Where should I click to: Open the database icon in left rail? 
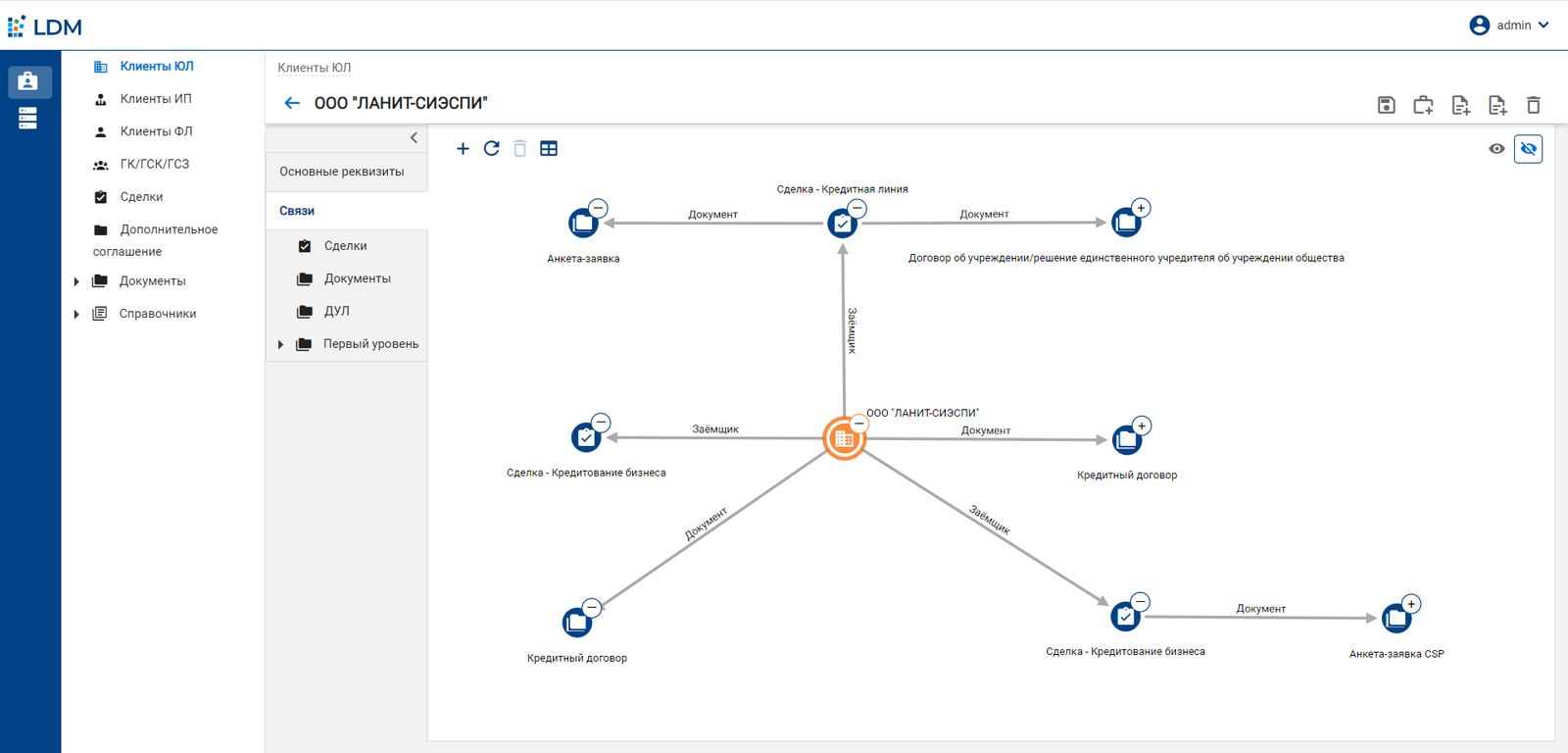tap(27, 119)
